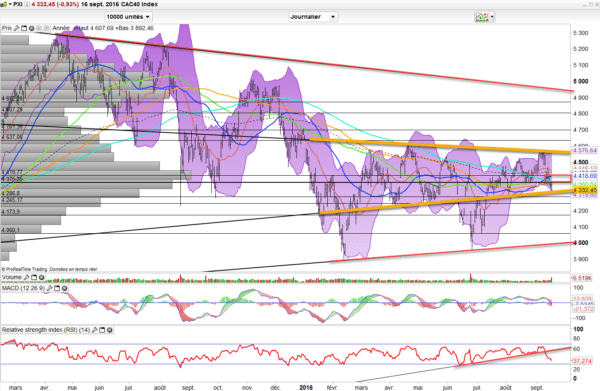Screen dimensions: 600x391
Task: Close the Prix price panel
Action: (31, 28)
